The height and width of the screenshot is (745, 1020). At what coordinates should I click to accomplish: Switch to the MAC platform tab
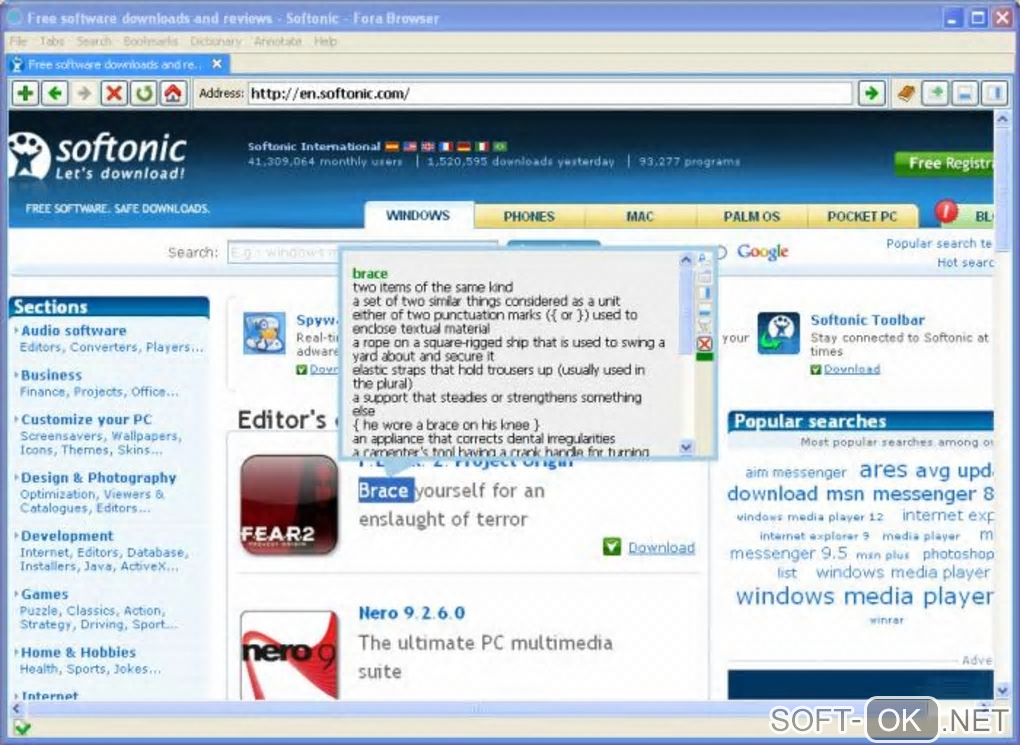(x=639, y=216)
